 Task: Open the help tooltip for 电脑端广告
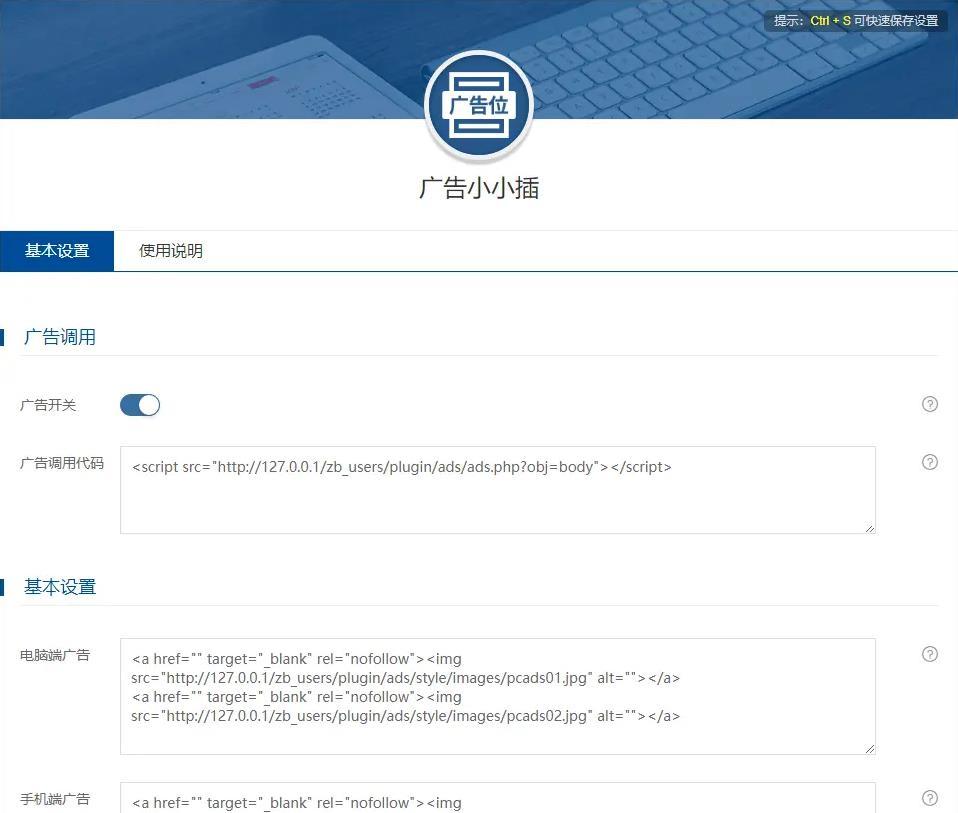(x=930, y=654)
